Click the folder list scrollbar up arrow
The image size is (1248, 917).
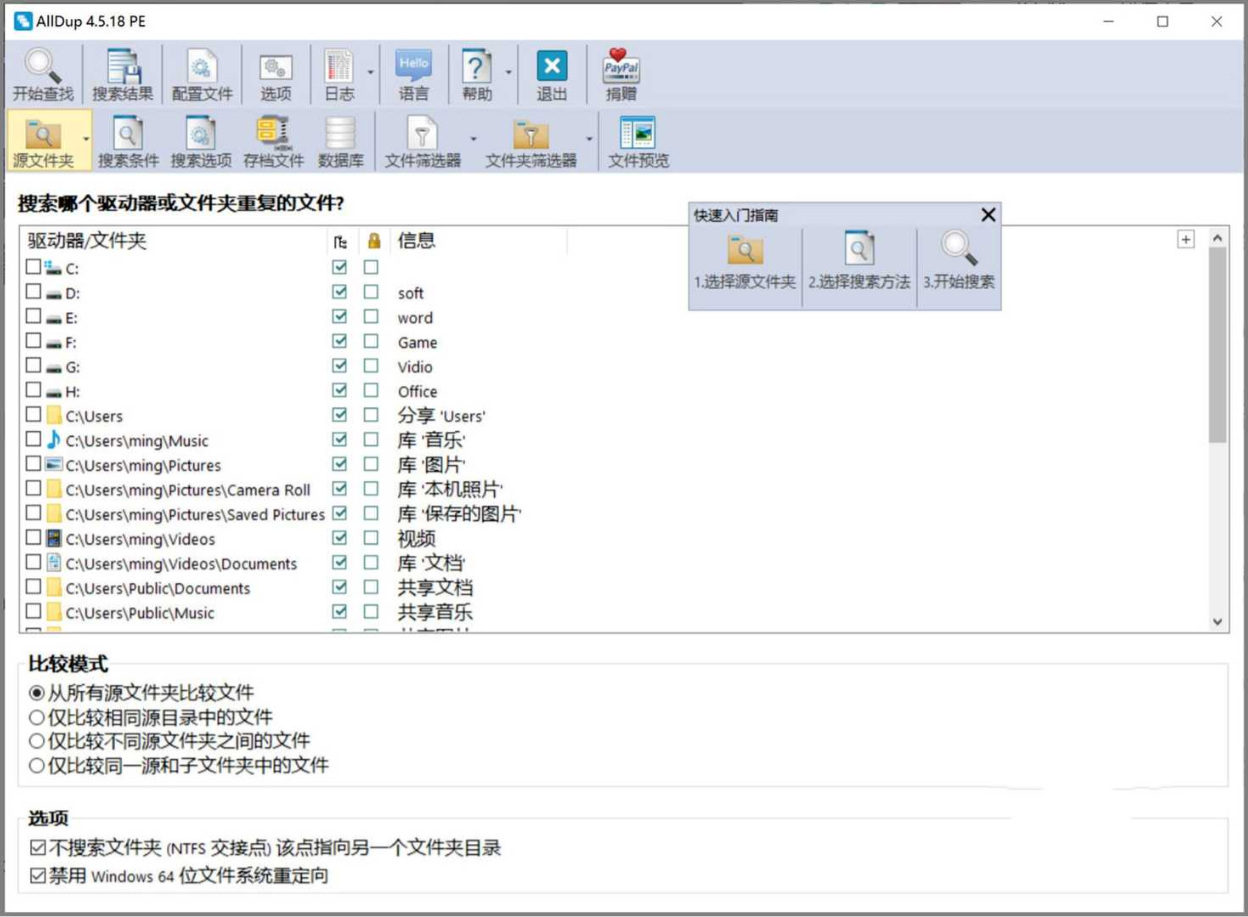pos(1217,238)
